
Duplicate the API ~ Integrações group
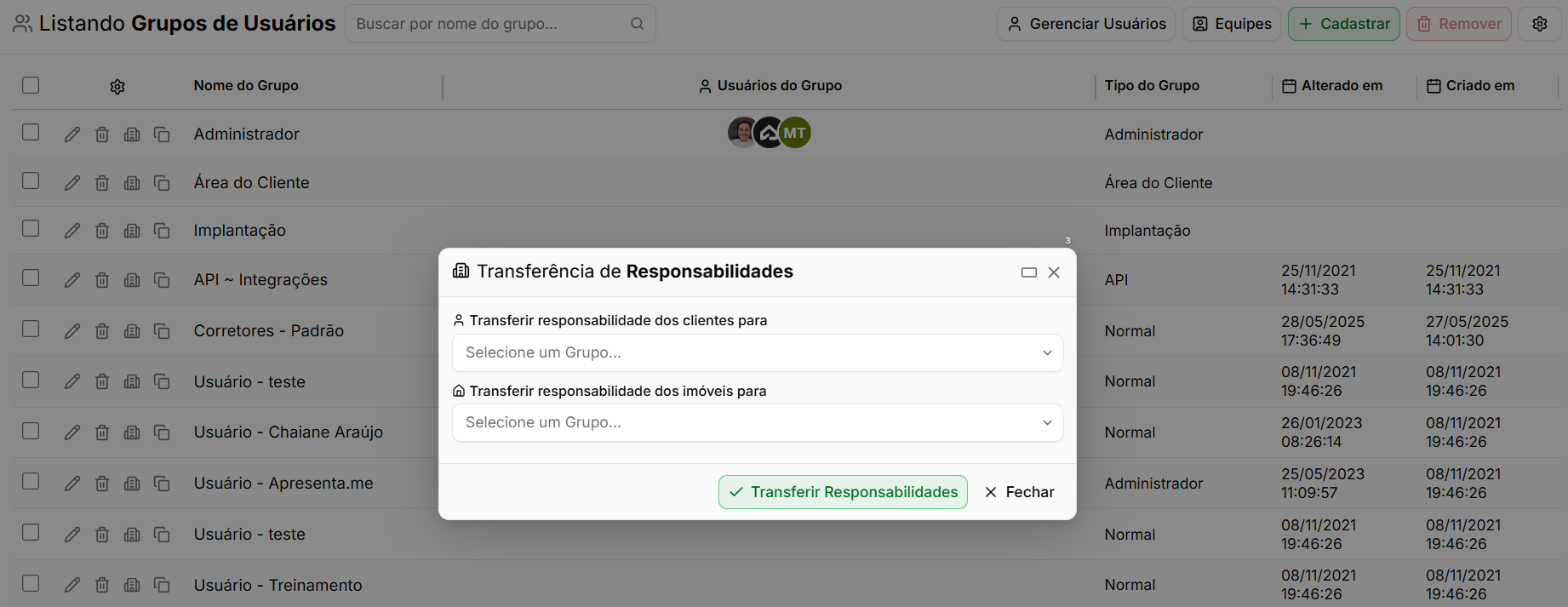[162, 280]
